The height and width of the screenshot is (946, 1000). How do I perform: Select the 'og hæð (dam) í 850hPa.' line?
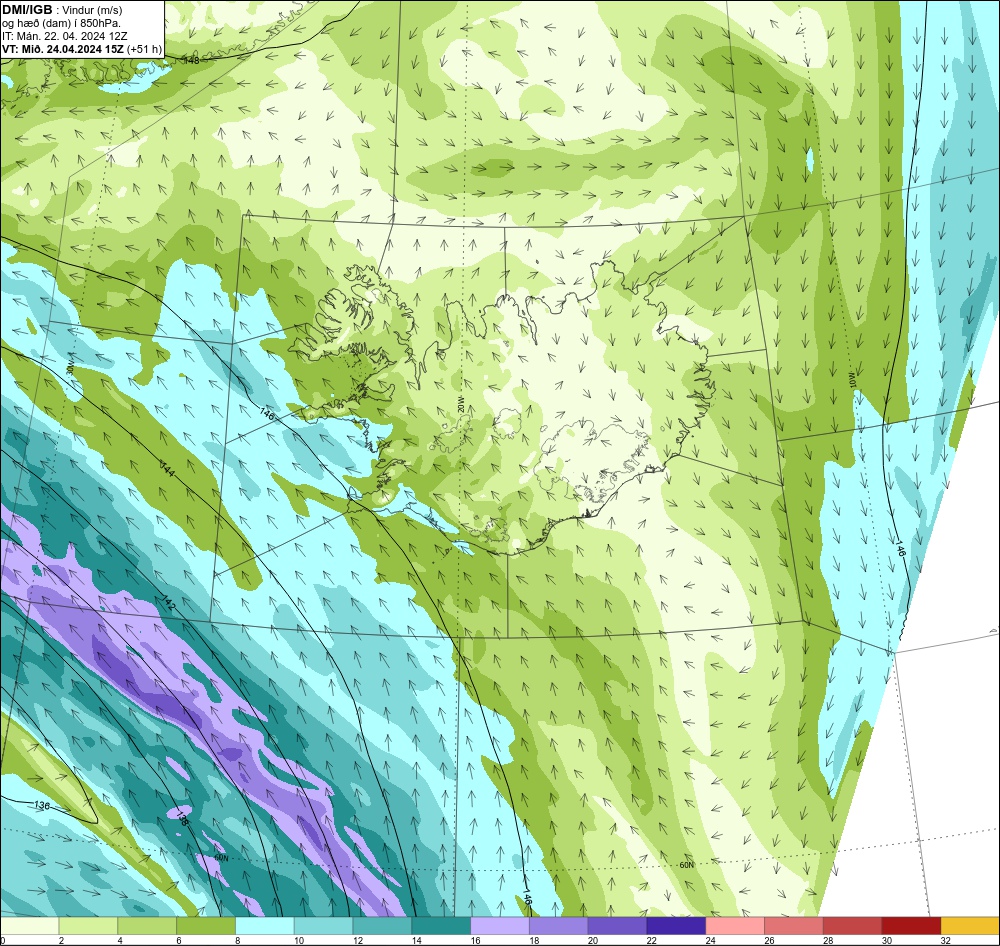point(61,23)
